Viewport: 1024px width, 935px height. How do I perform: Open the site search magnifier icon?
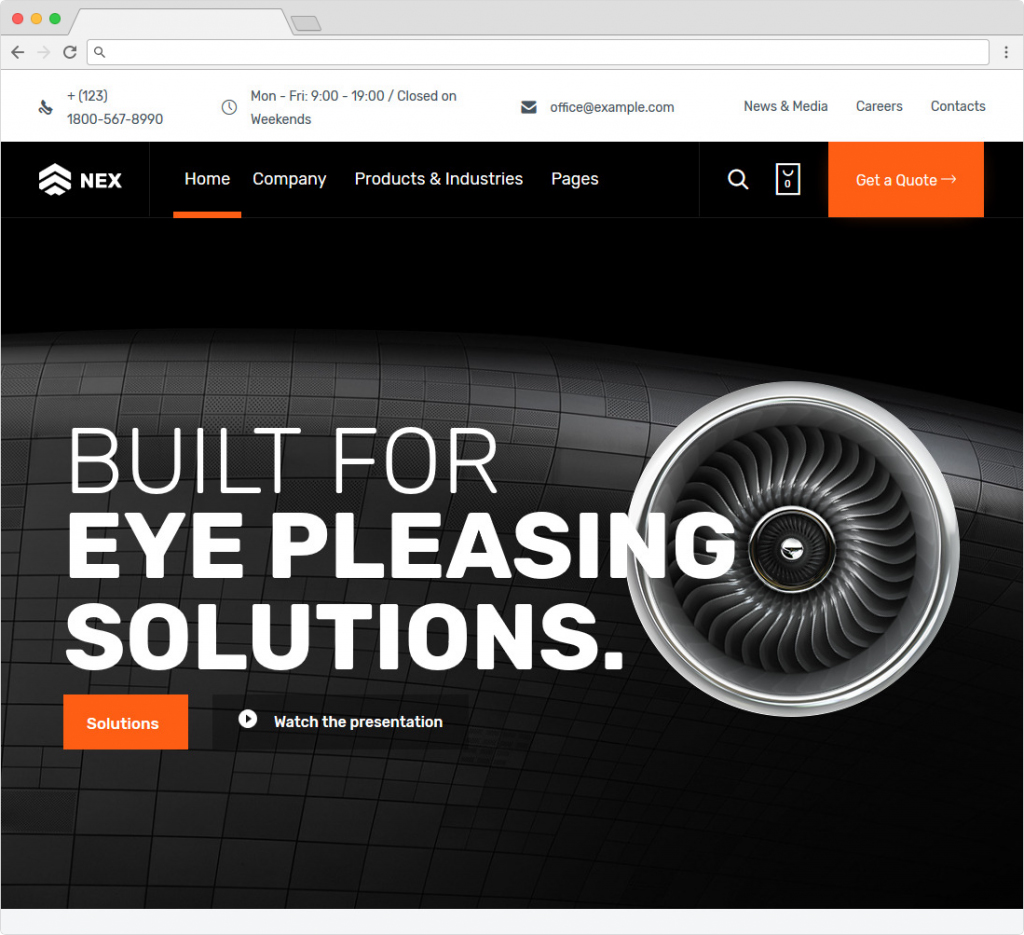pos(738,180)
